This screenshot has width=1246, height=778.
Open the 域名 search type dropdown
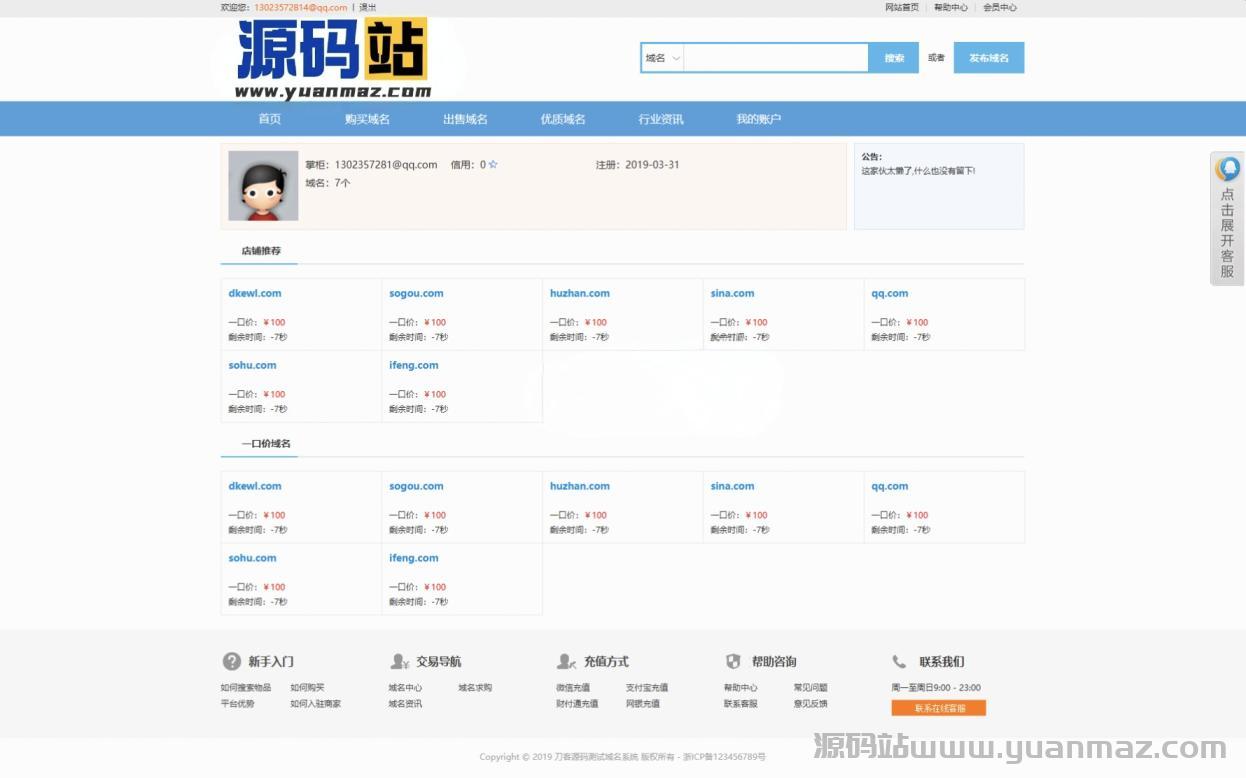click(662, 58)
